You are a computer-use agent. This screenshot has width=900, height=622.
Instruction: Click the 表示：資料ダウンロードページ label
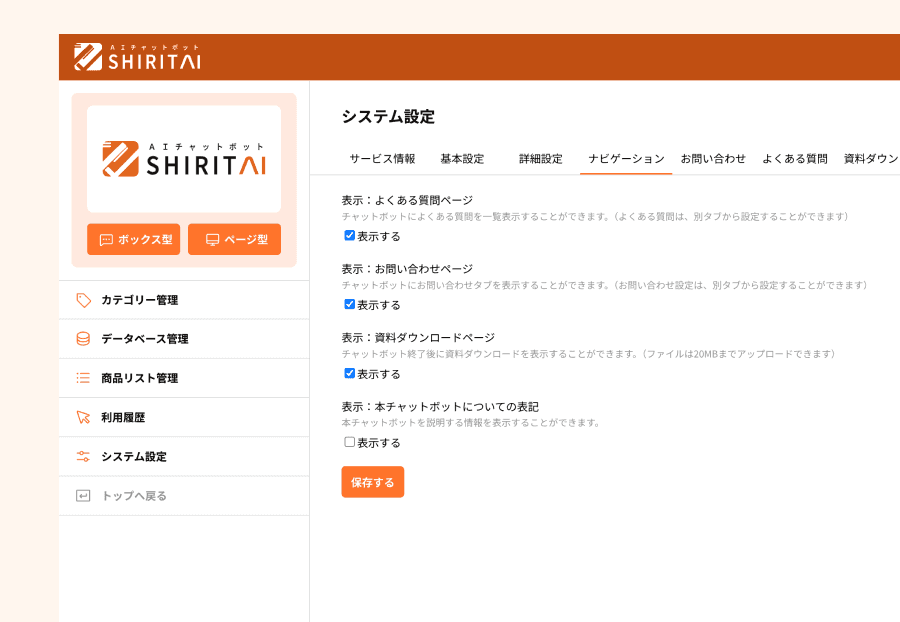pyautogui.click(x=418, y=337)
